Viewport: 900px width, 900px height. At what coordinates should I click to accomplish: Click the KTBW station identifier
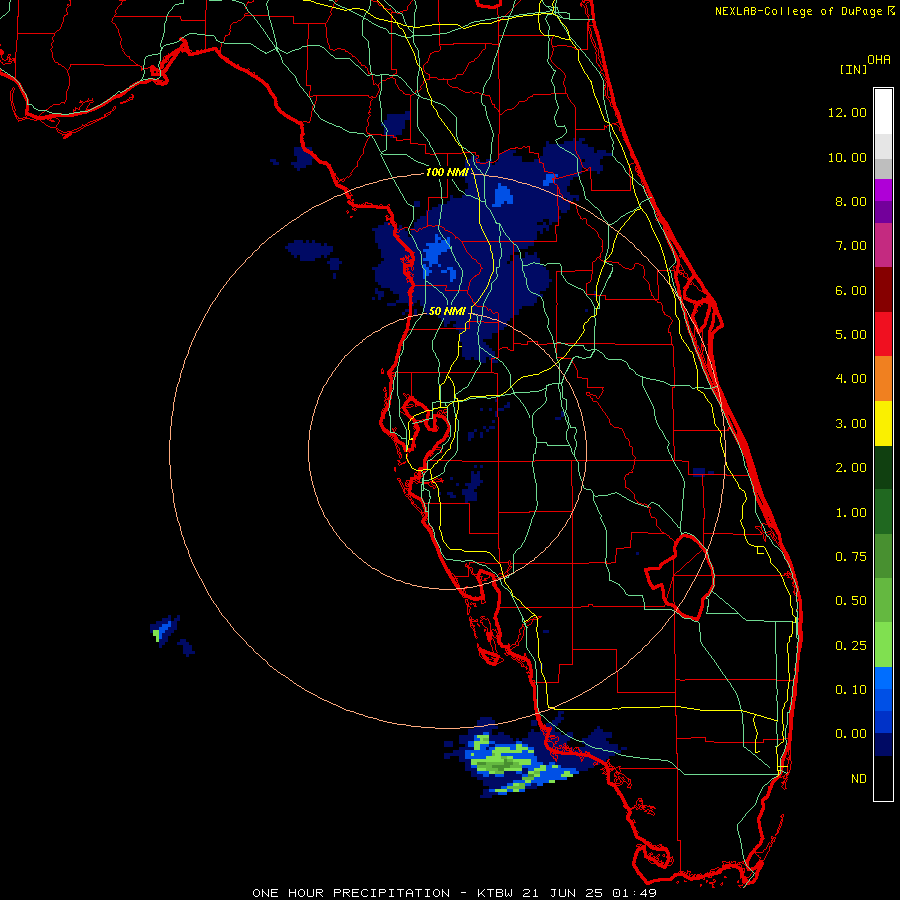(x=496, y=893)
